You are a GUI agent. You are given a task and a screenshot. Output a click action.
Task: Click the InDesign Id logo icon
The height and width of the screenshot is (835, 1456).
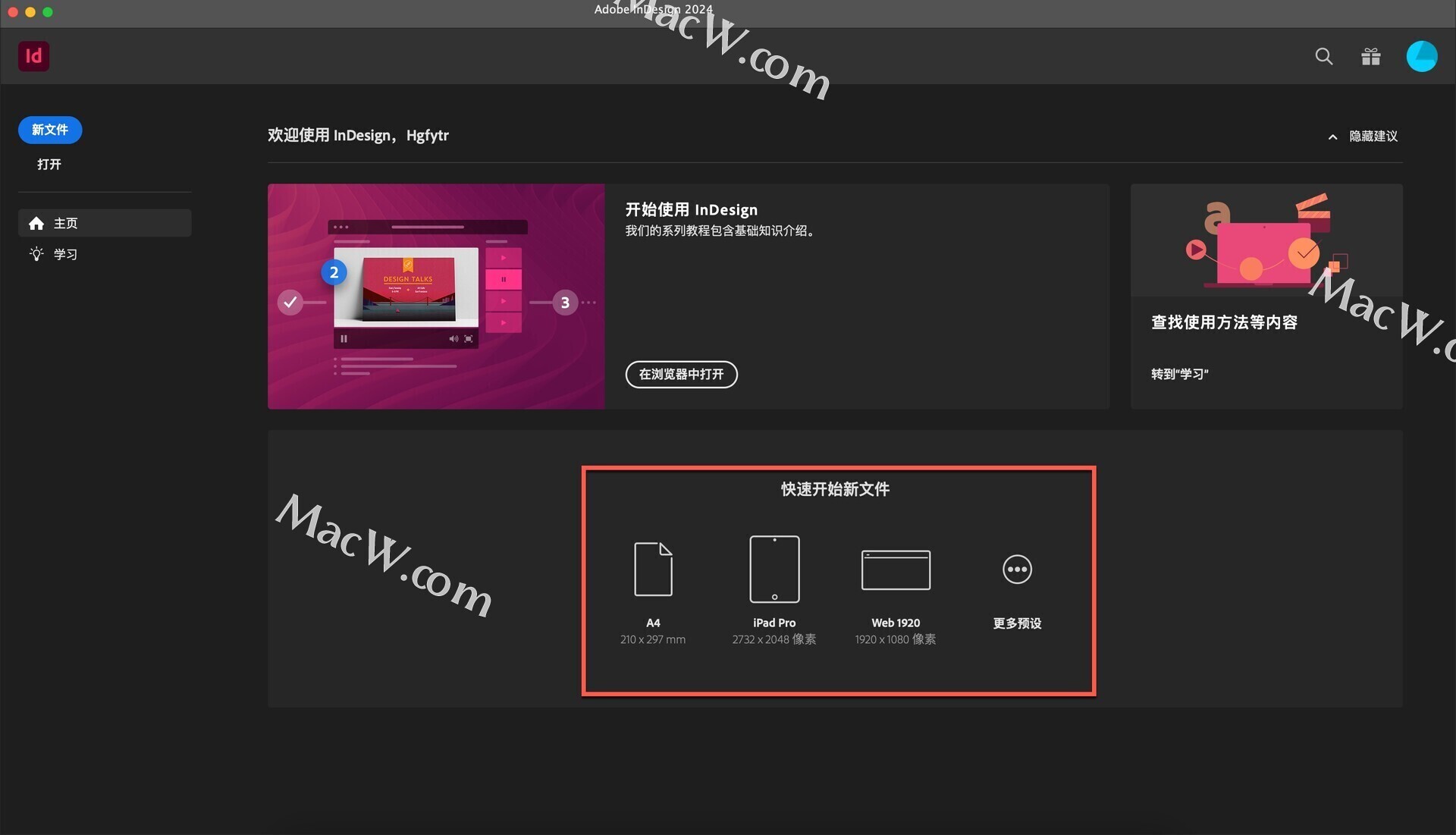pyautogui.click(x=33, y=56)
